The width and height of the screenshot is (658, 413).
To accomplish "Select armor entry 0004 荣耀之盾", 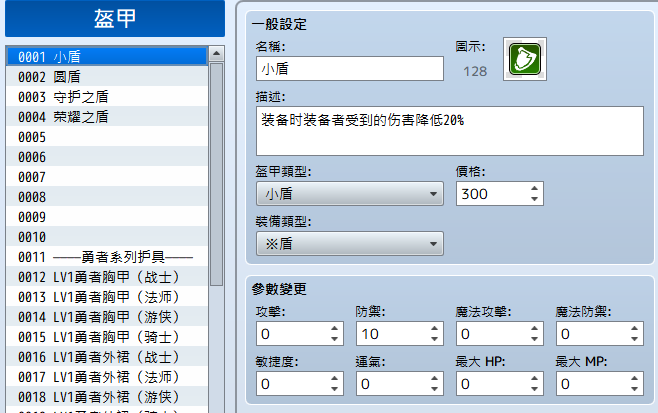I will click(107, 116).
